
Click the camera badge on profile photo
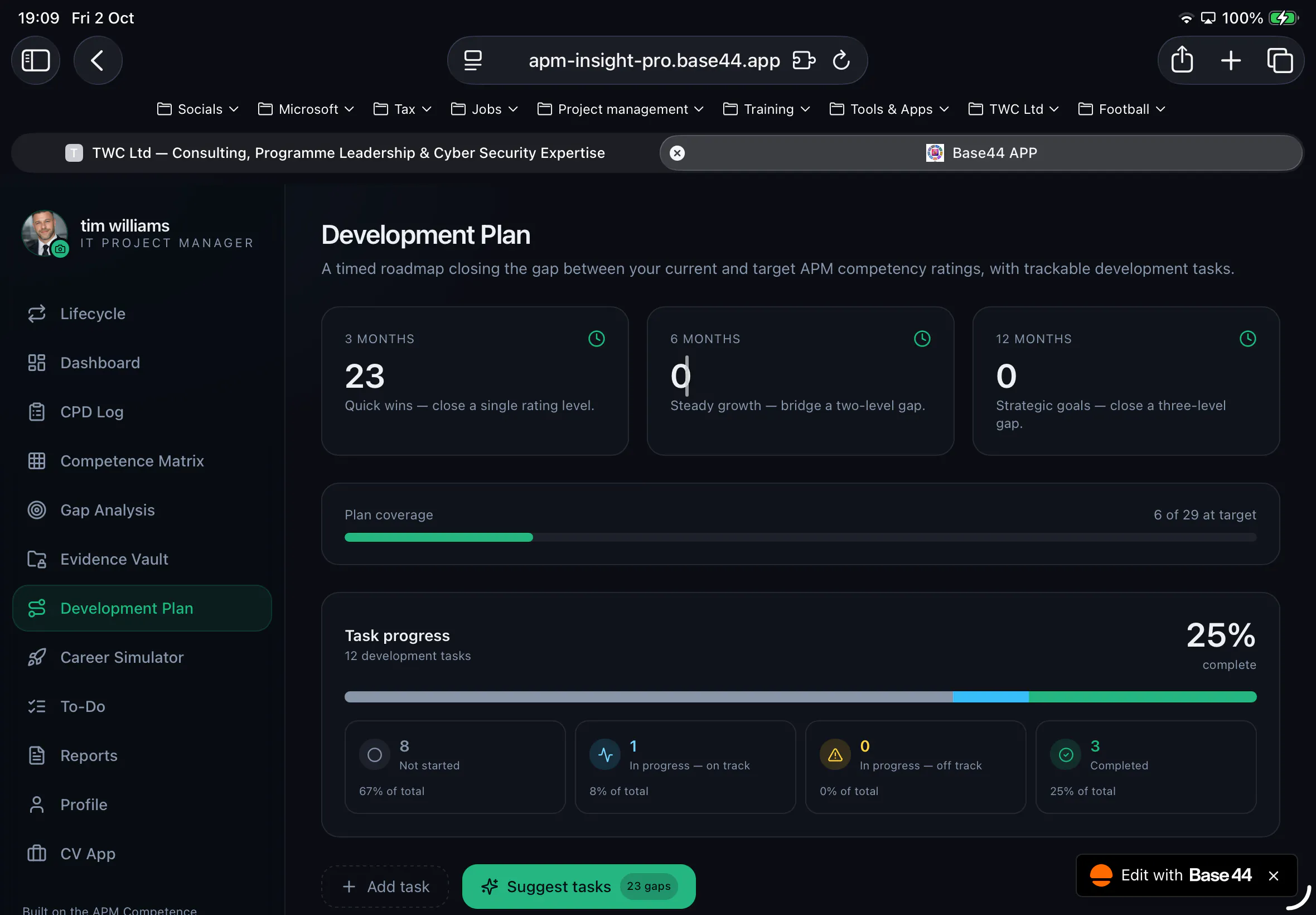pyautogui.click(x=60, y=249)
